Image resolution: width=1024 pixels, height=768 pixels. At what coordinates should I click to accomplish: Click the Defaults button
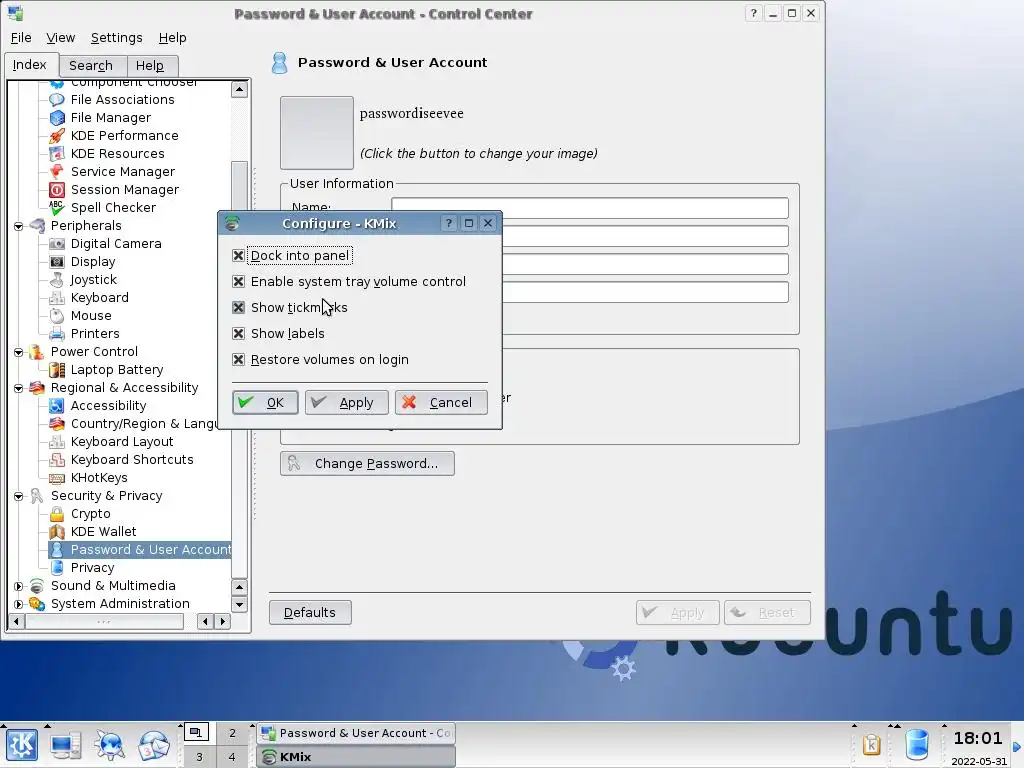[x=310, y=613]
